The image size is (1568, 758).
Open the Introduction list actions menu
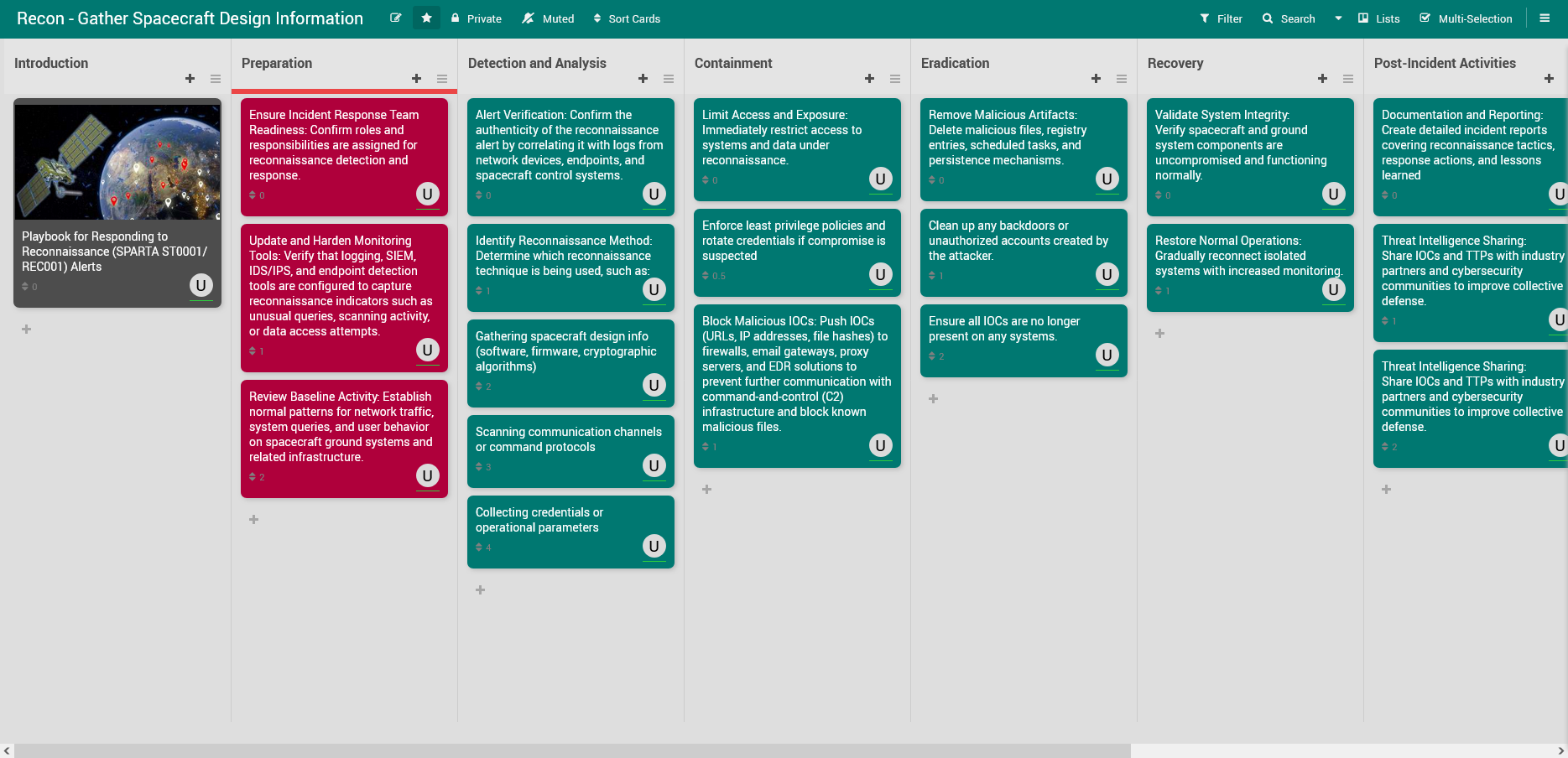216,79
